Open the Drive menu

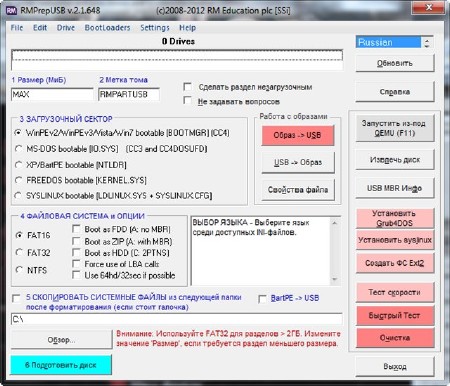[x=66, y=28]
